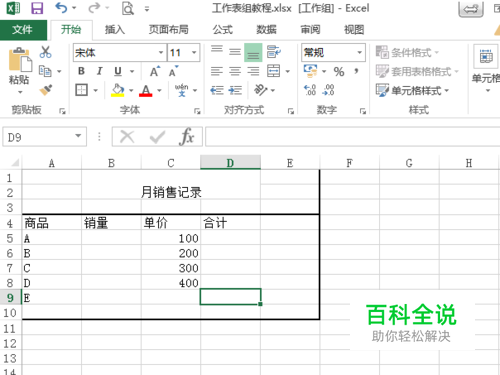Open the Name Box D9 dropdown
The image size is (500, 375).
[78, 136]
